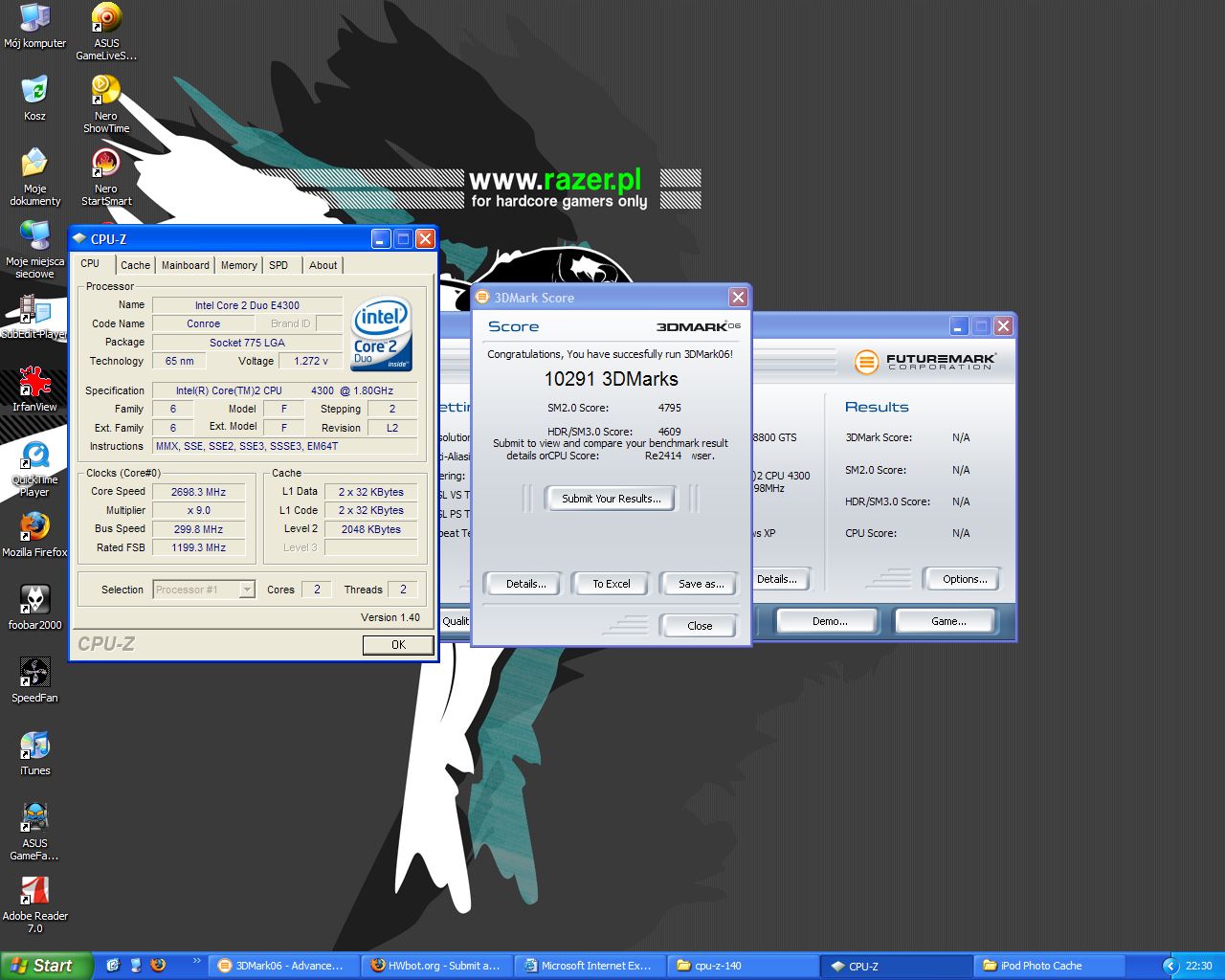Click Game button in 3DMark06 window
The width and height of the screenshot is (1225, 980).
point(947,621)
